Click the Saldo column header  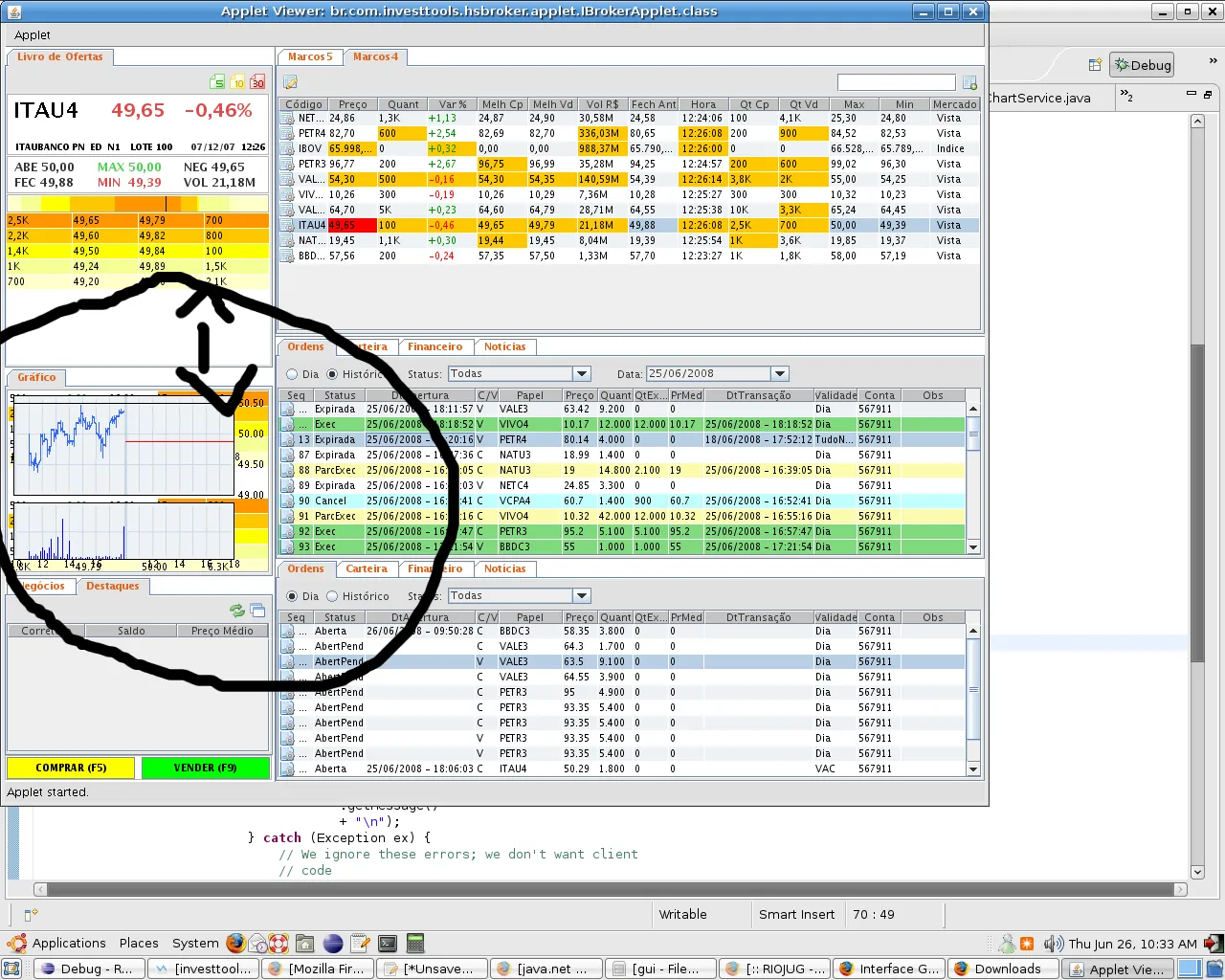pos(131,631)
